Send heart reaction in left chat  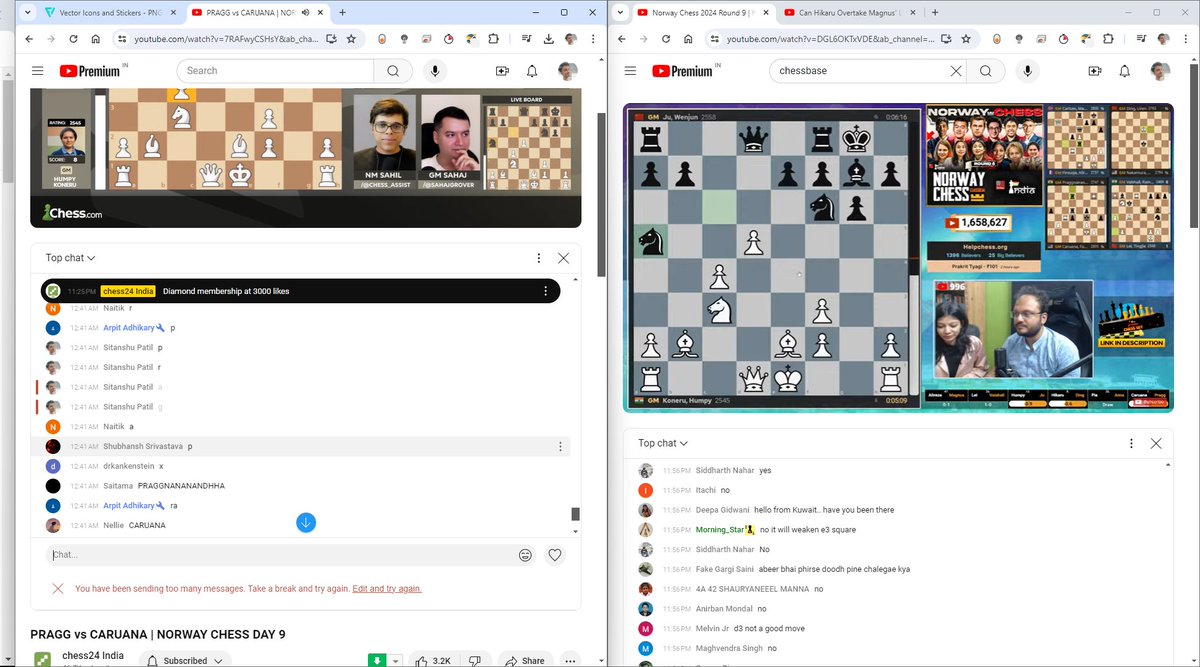(555, 555)
